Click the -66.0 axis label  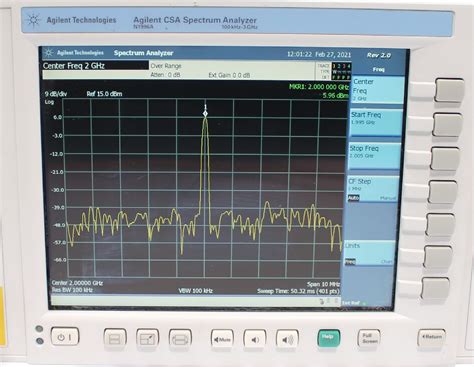(x=60, y=260)
